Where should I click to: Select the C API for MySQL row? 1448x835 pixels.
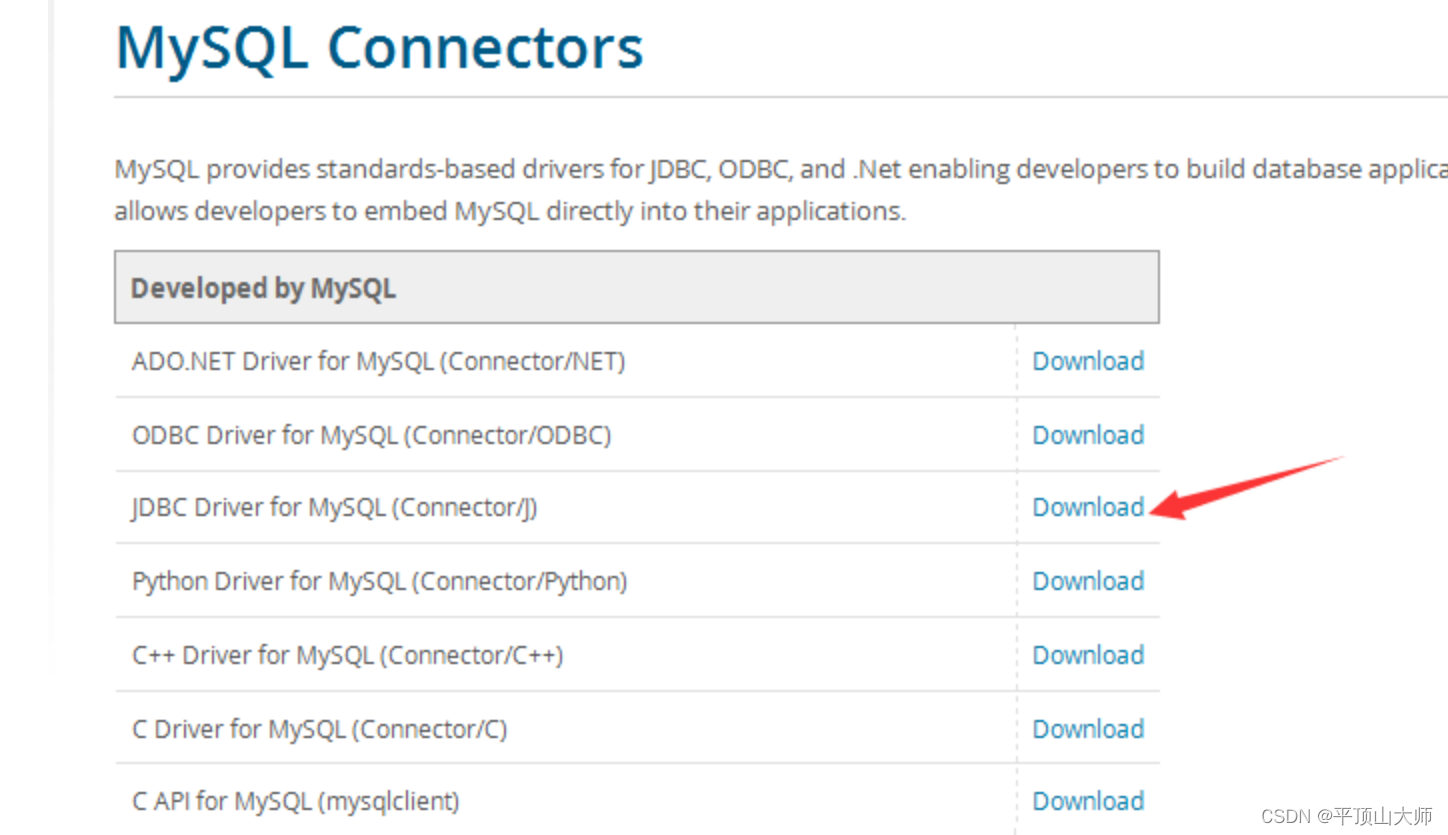point(296,801)
